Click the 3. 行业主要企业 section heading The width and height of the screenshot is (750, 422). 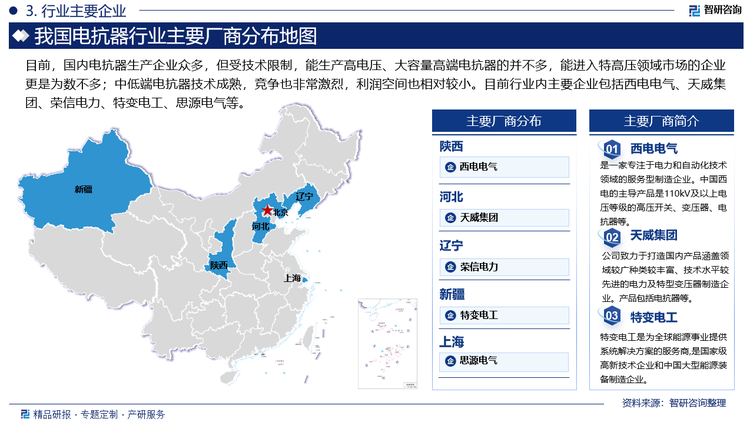pos(76,11)
